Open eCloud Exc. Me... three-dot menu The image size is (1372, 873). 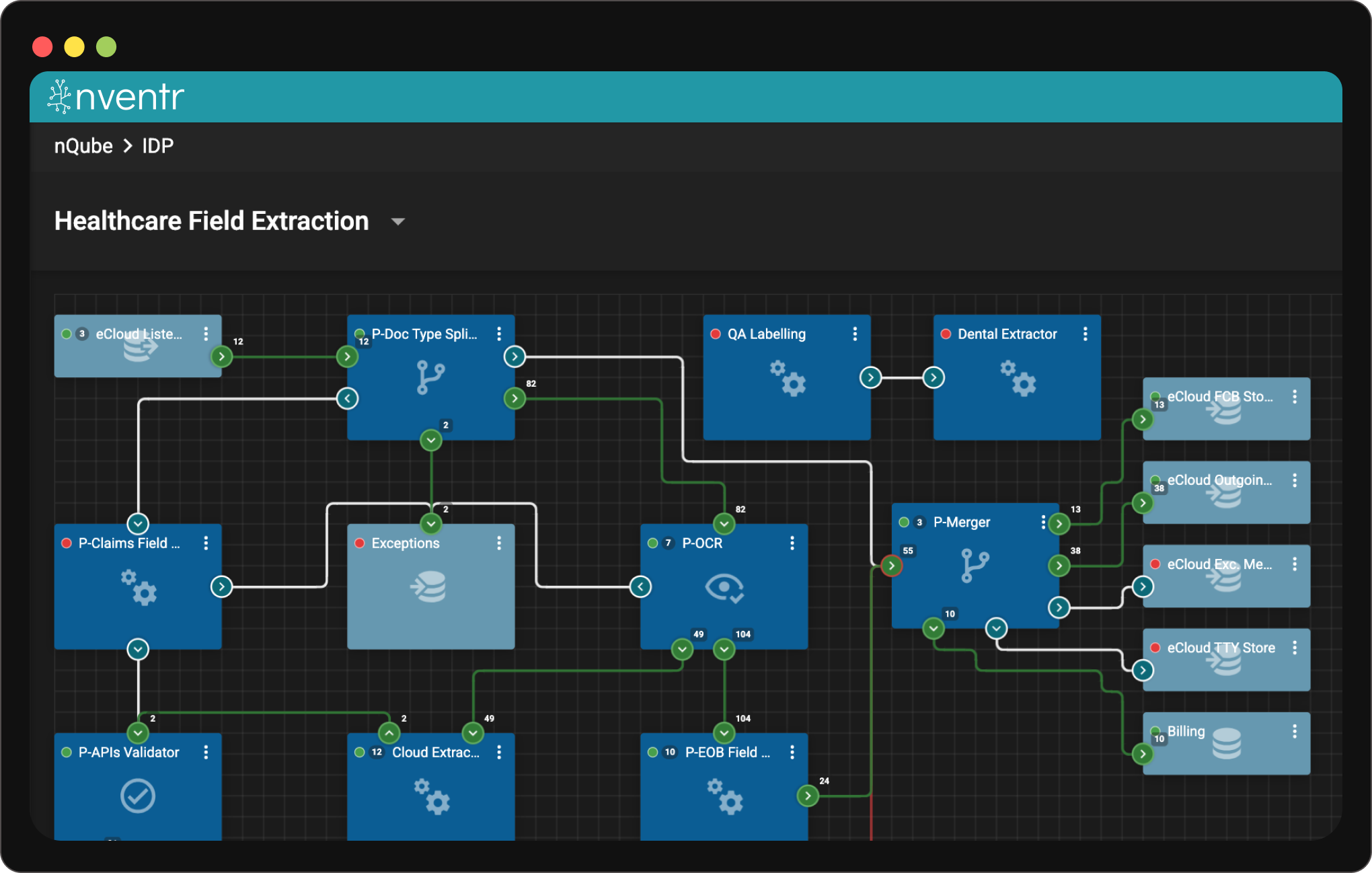click(1295, 564)
